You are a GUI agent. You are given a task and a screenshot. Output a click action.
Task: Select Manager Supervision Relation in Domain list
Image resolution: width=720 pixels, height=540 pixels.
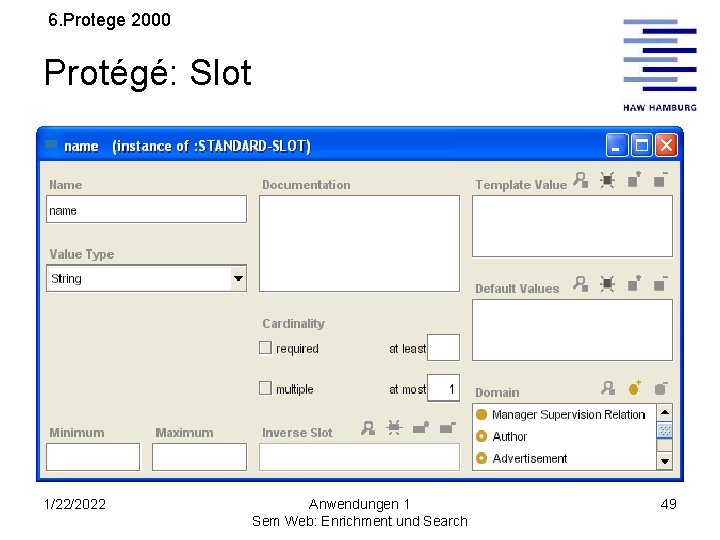pos(564,415)
